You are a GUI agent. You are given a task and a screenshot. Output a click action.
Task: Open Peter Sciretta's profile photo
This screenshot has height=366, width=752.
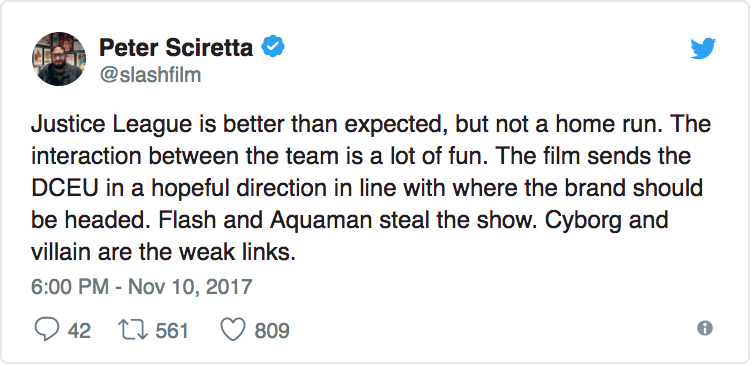59,59
